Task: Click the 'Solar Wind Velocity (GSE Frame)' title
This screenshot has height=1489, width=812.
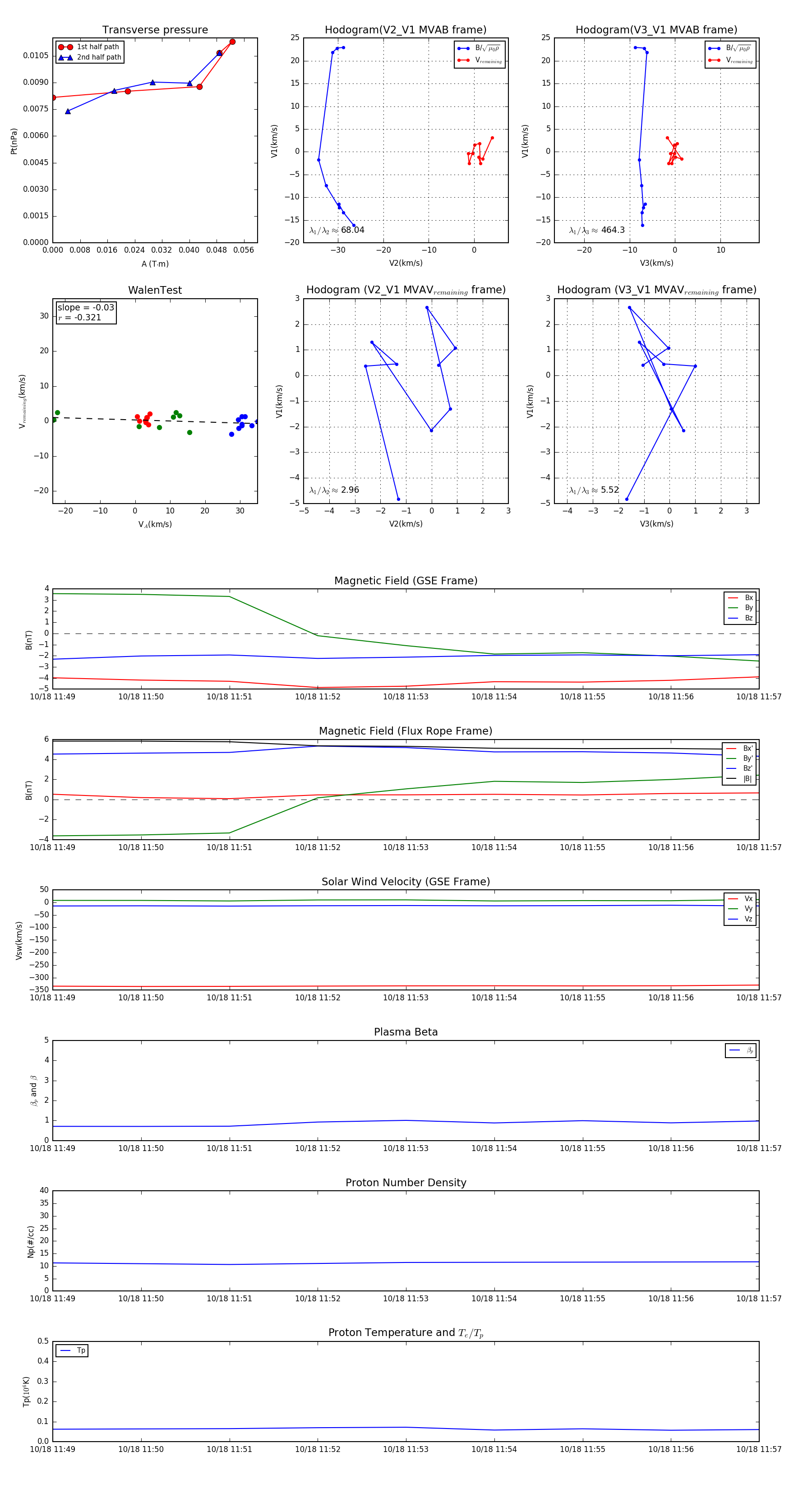Action: point(406,882)
